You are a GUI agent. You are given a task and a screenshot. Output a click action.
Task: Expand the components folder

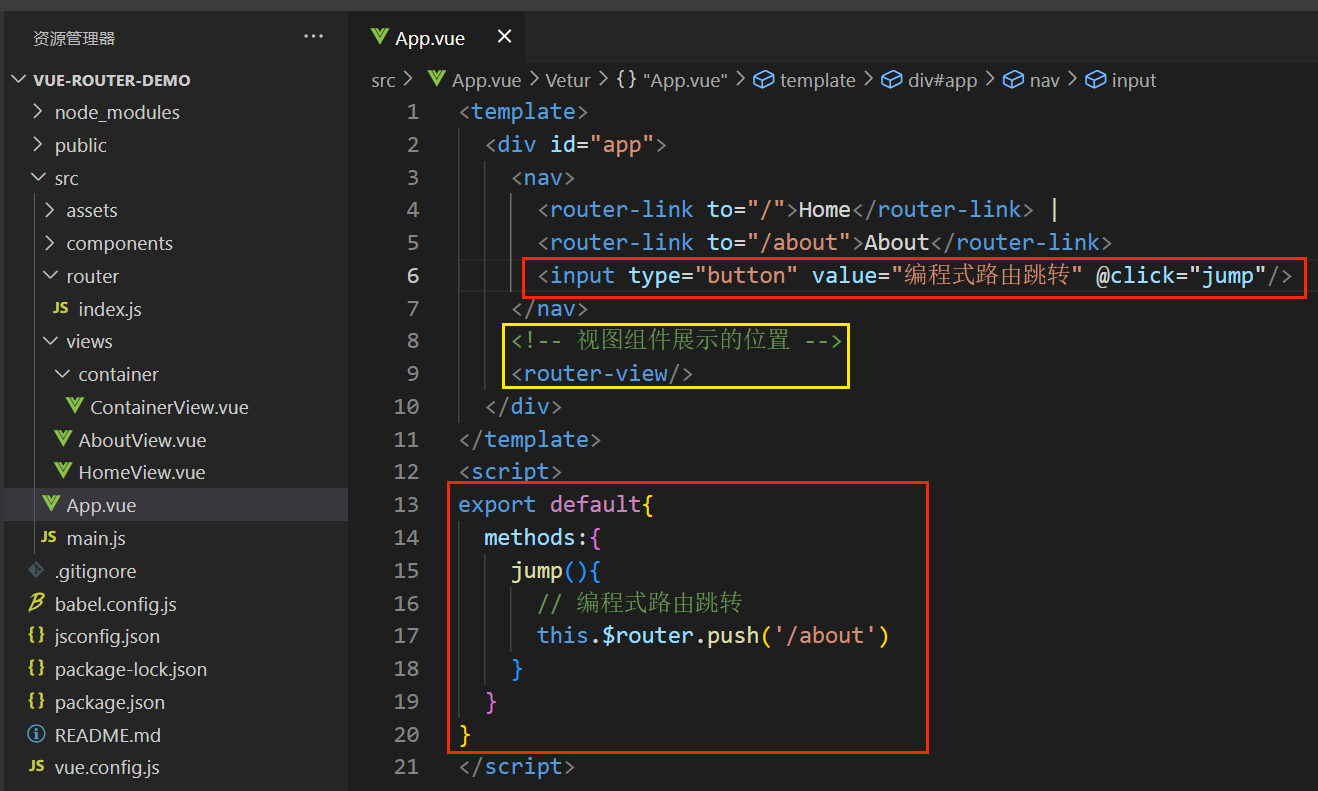(x=50, y=243)
